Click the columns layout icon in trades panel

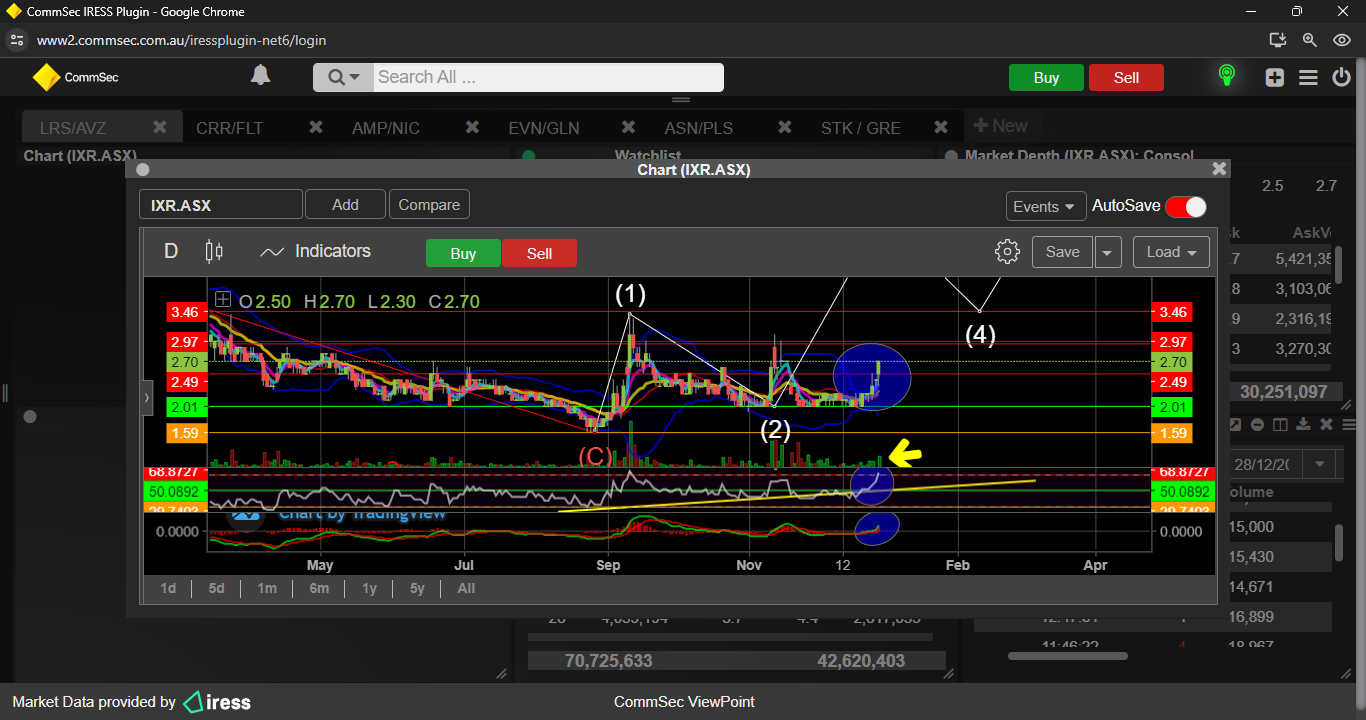(1280, 425)
